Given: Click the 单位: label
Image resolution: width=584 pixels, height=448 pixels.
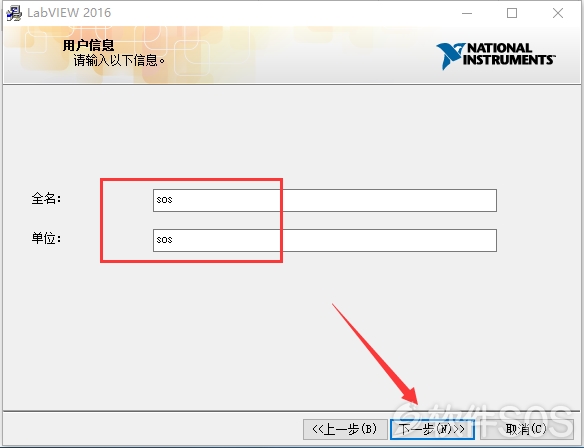Looking at the screenshot, I should [x=46, y=238].
